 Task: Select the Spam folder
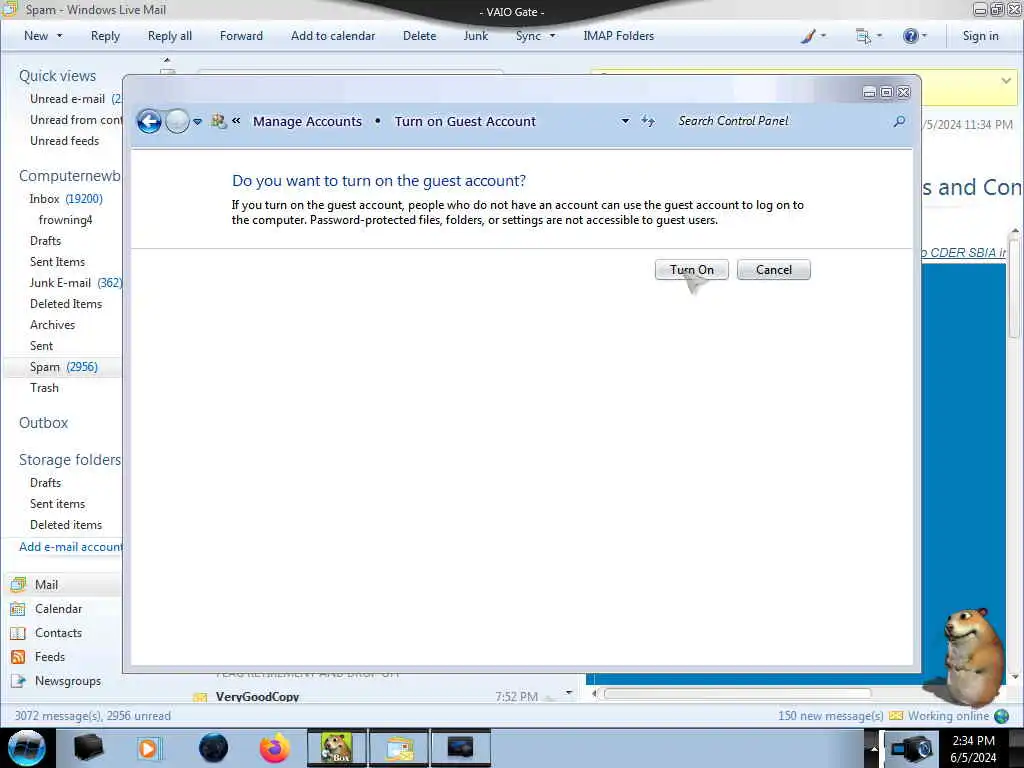63,367
